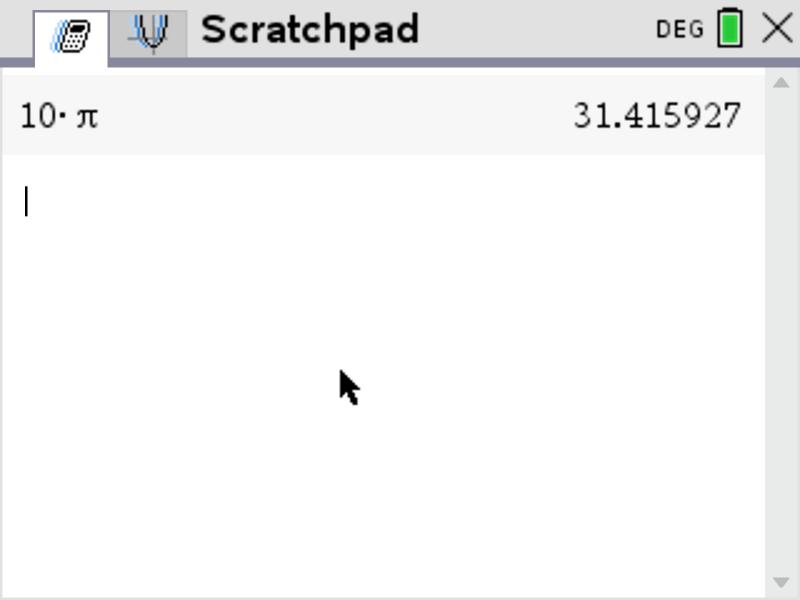Close the Scratchpad with the X
800x600 pixels.
tap(777, 28)
